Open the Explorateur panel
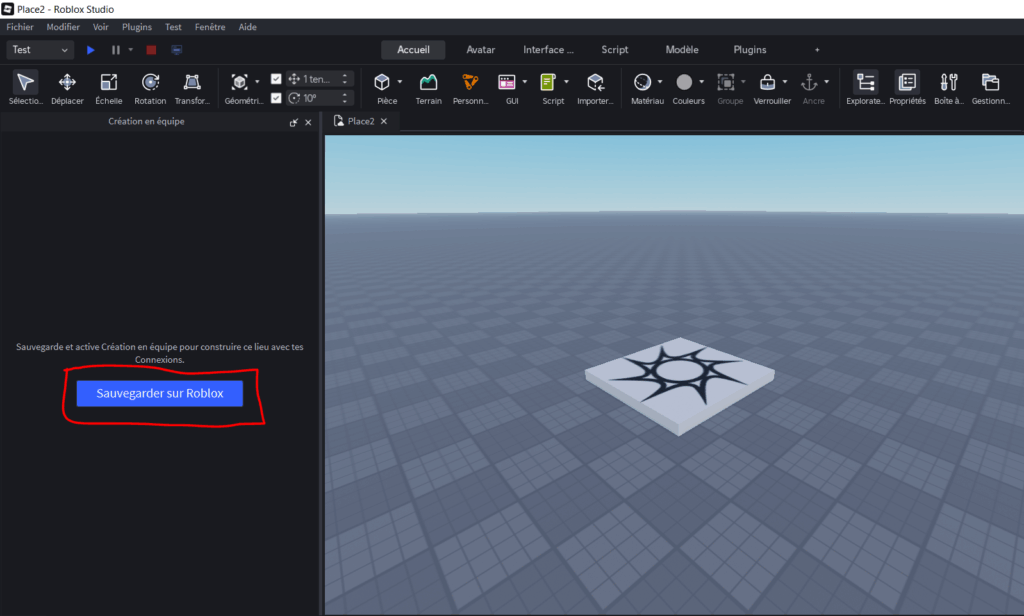This screenshot has height=616, width=1024. [x=865, y=84]
